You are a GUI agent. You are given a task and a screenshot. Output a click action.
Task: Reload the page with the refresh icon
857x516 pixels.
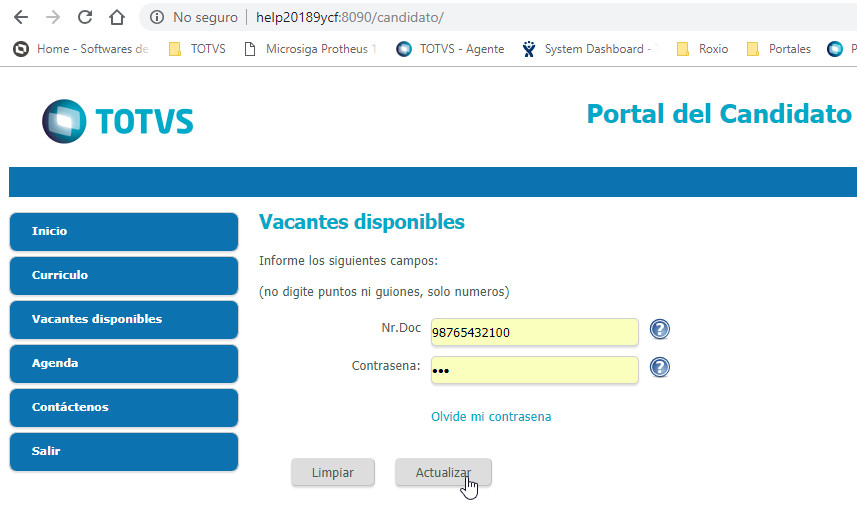point(85,17)
